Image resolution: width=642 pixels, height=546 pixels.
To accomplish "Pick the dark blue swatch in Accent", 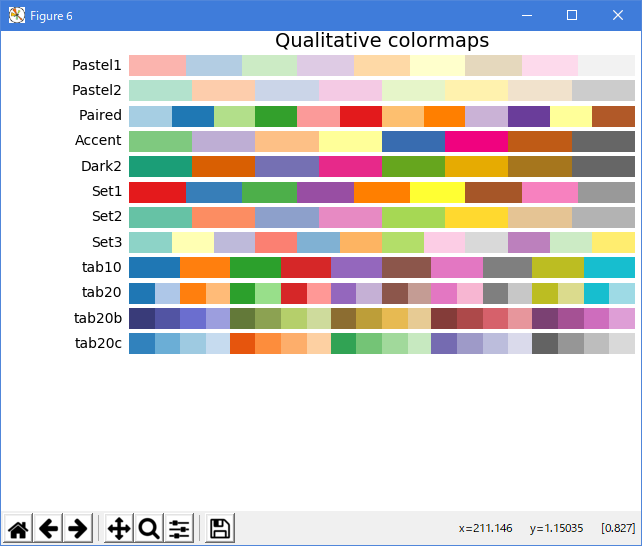I will (x=414, y=141).
